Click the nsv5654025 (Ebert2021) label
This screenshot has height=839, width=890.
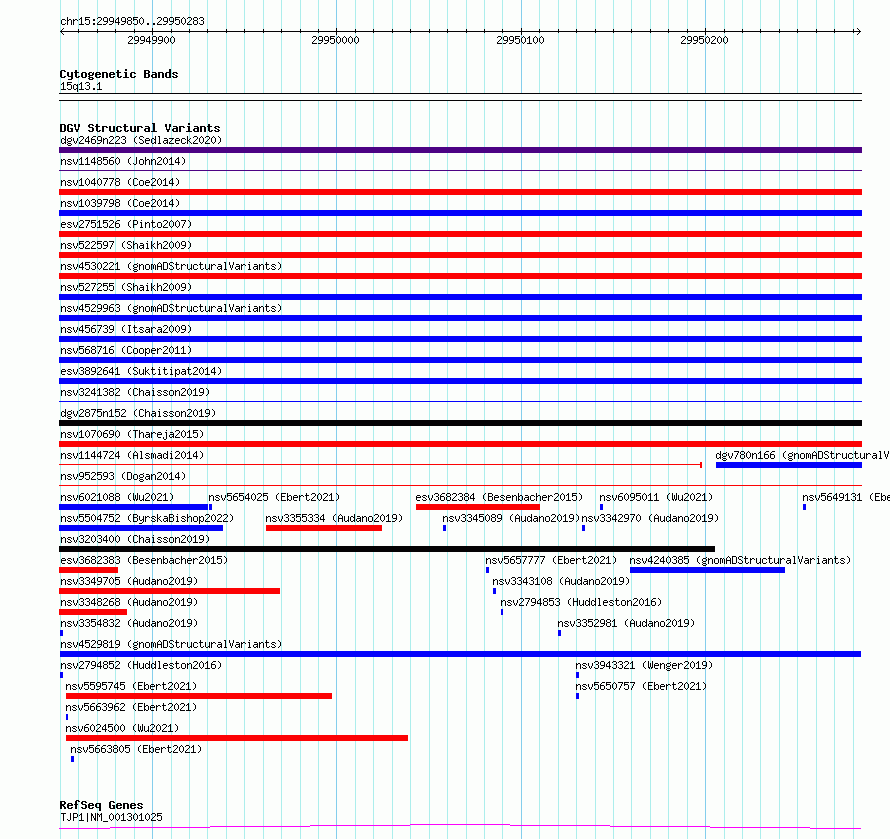pyautogui.click(x=274, y=497)
